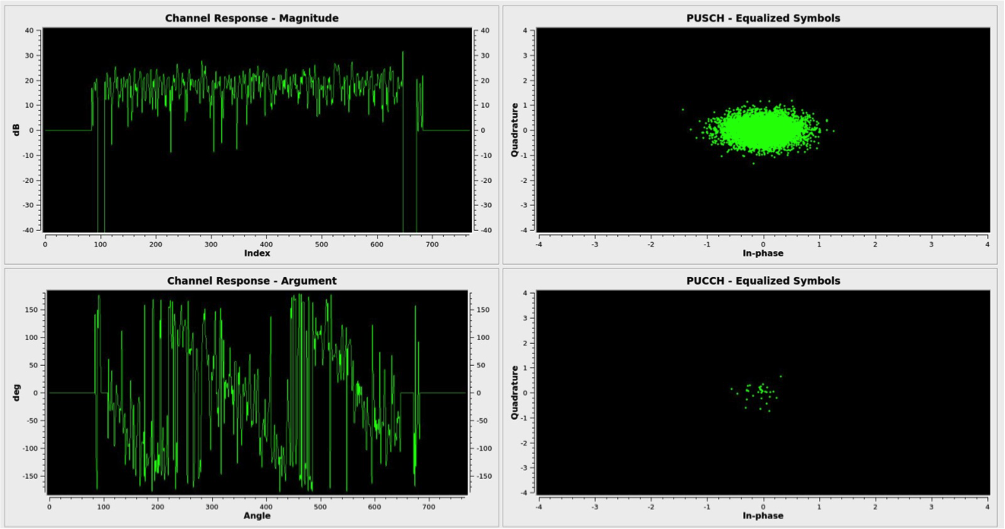Click the dB label on magnitude plot
The image size is (1005, 529).
click(16, 130)
